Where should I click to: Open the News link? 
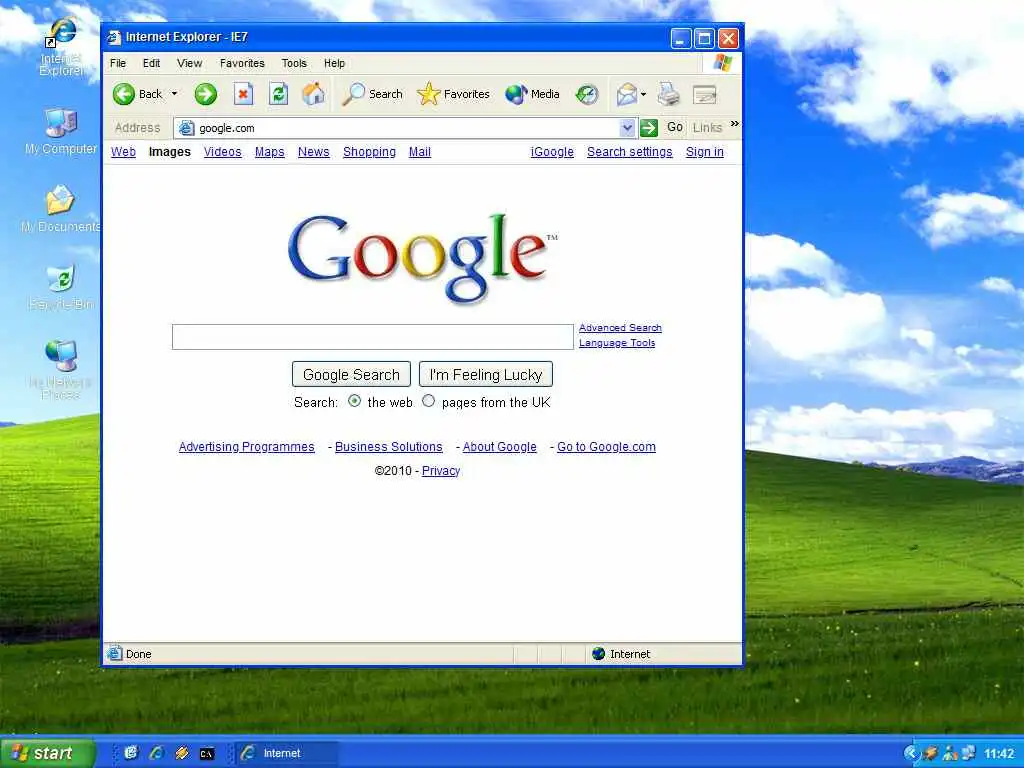point(313,152)
